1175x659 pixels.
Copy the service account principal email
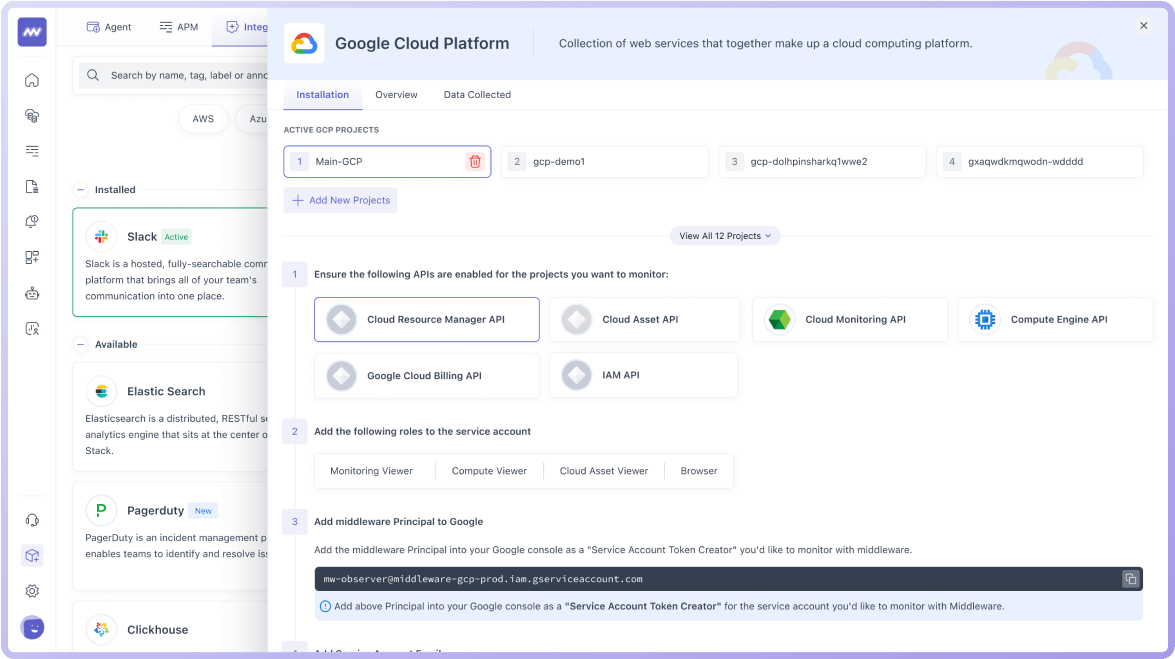1130,579
